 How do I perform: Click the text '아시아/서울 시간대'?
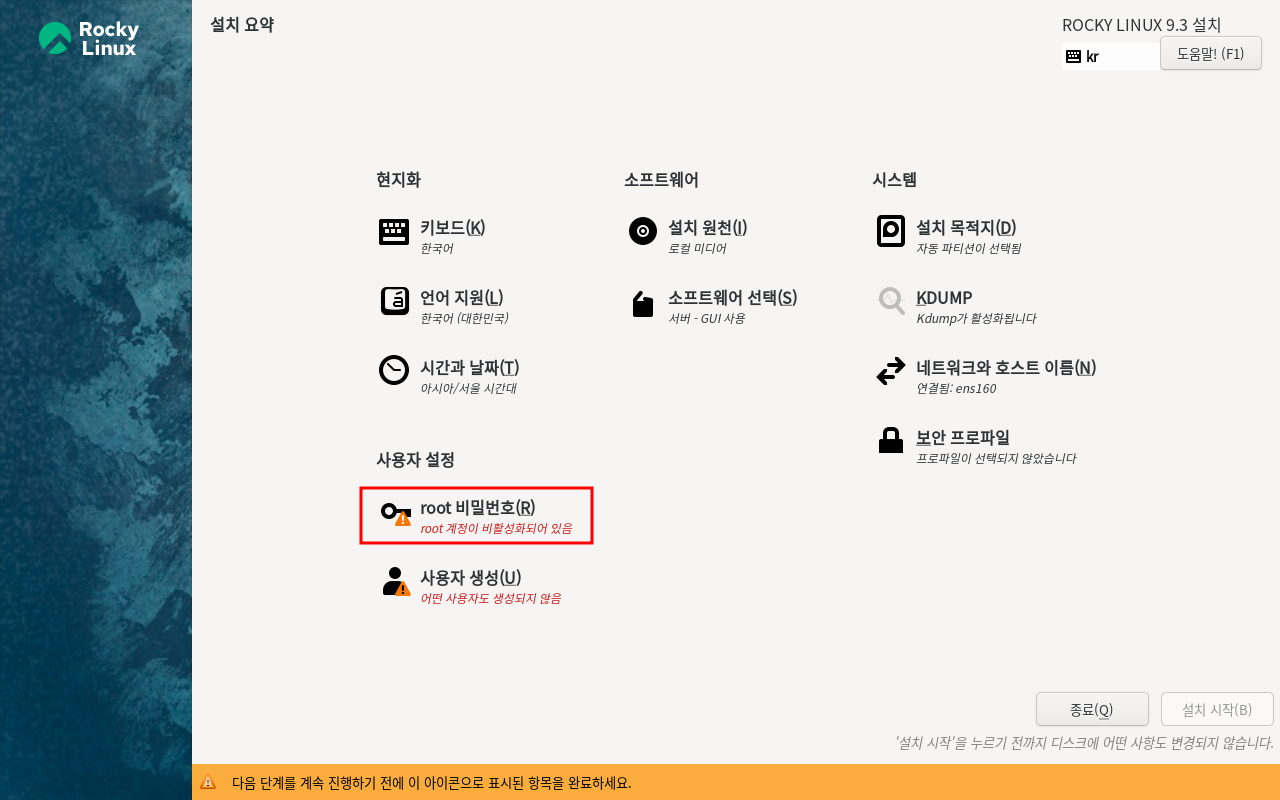(468, 388)
